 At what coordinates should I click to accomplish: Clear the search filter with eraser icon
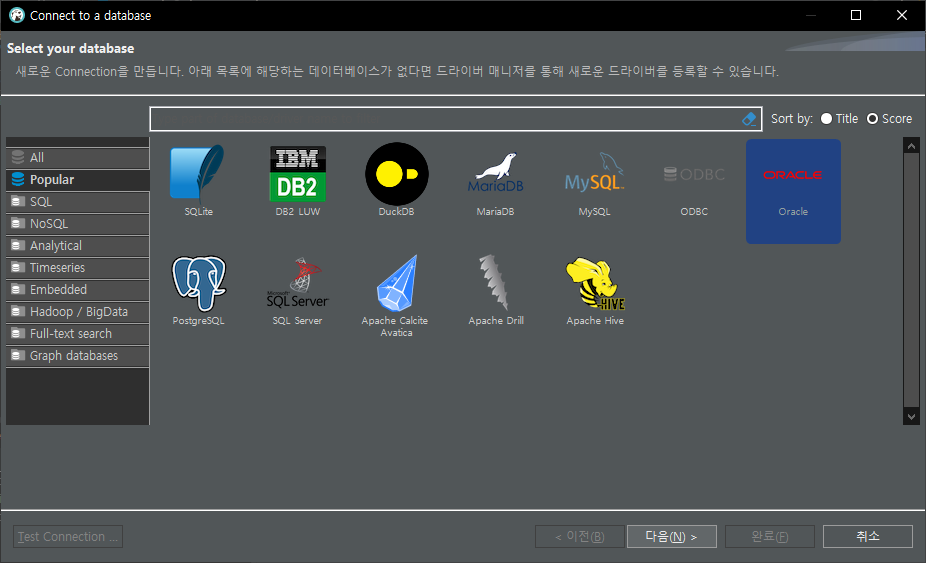(749, 119)
